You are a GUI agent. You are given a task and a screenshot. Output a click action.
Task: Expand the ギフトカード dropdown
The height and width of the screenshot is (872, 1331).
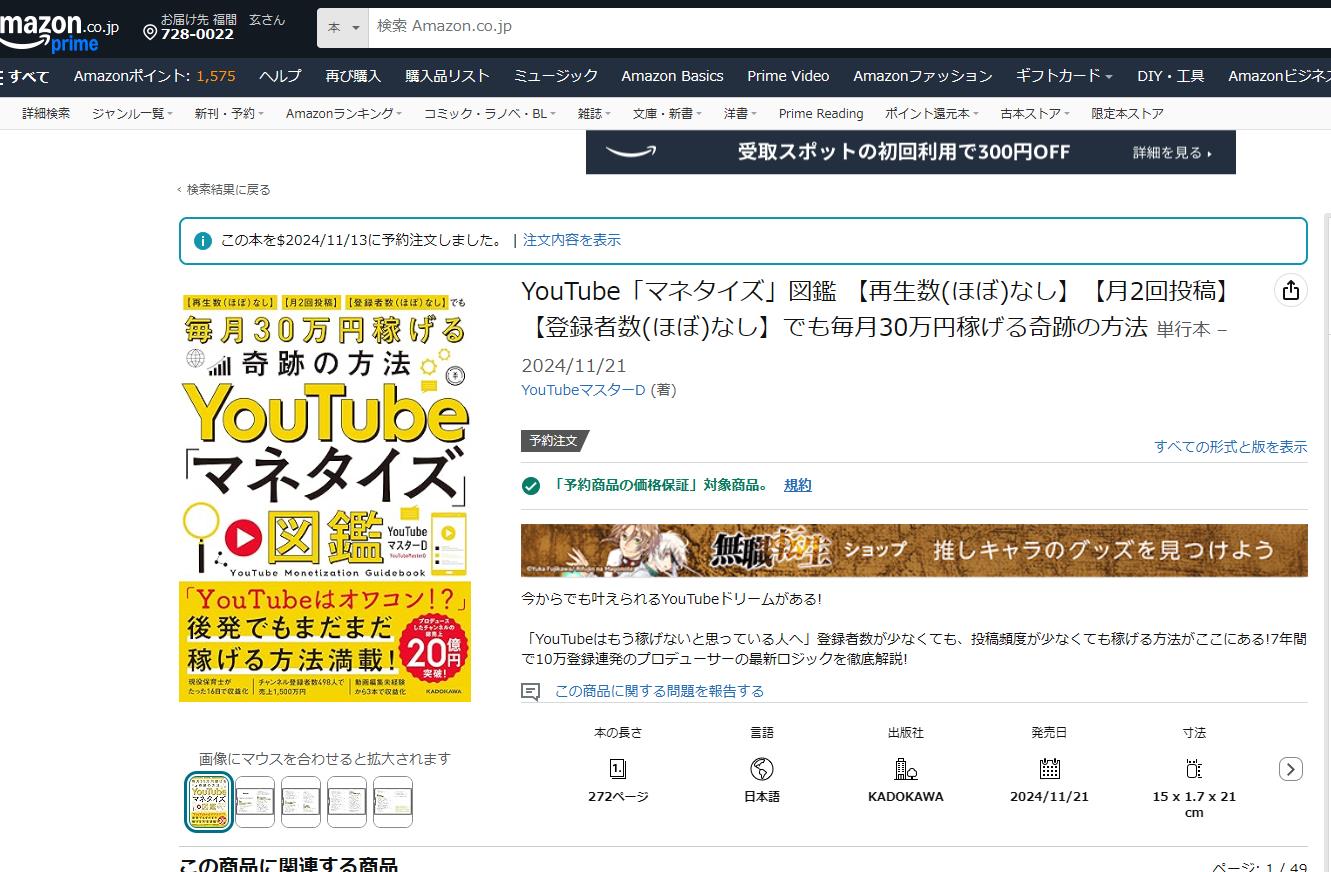coord(1064,76)
